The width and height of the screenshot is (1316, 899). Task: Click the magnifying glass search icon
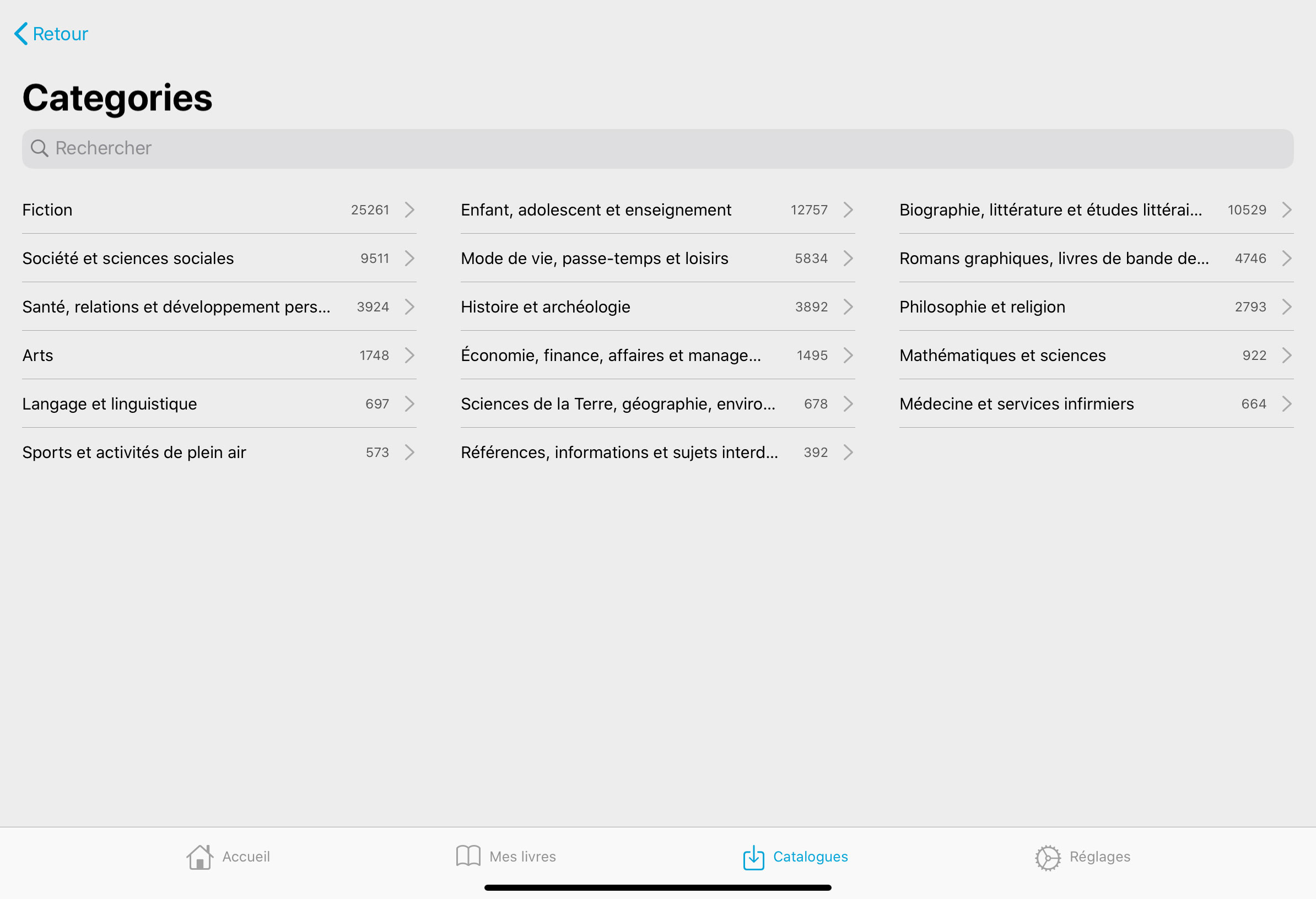[39, 148]
